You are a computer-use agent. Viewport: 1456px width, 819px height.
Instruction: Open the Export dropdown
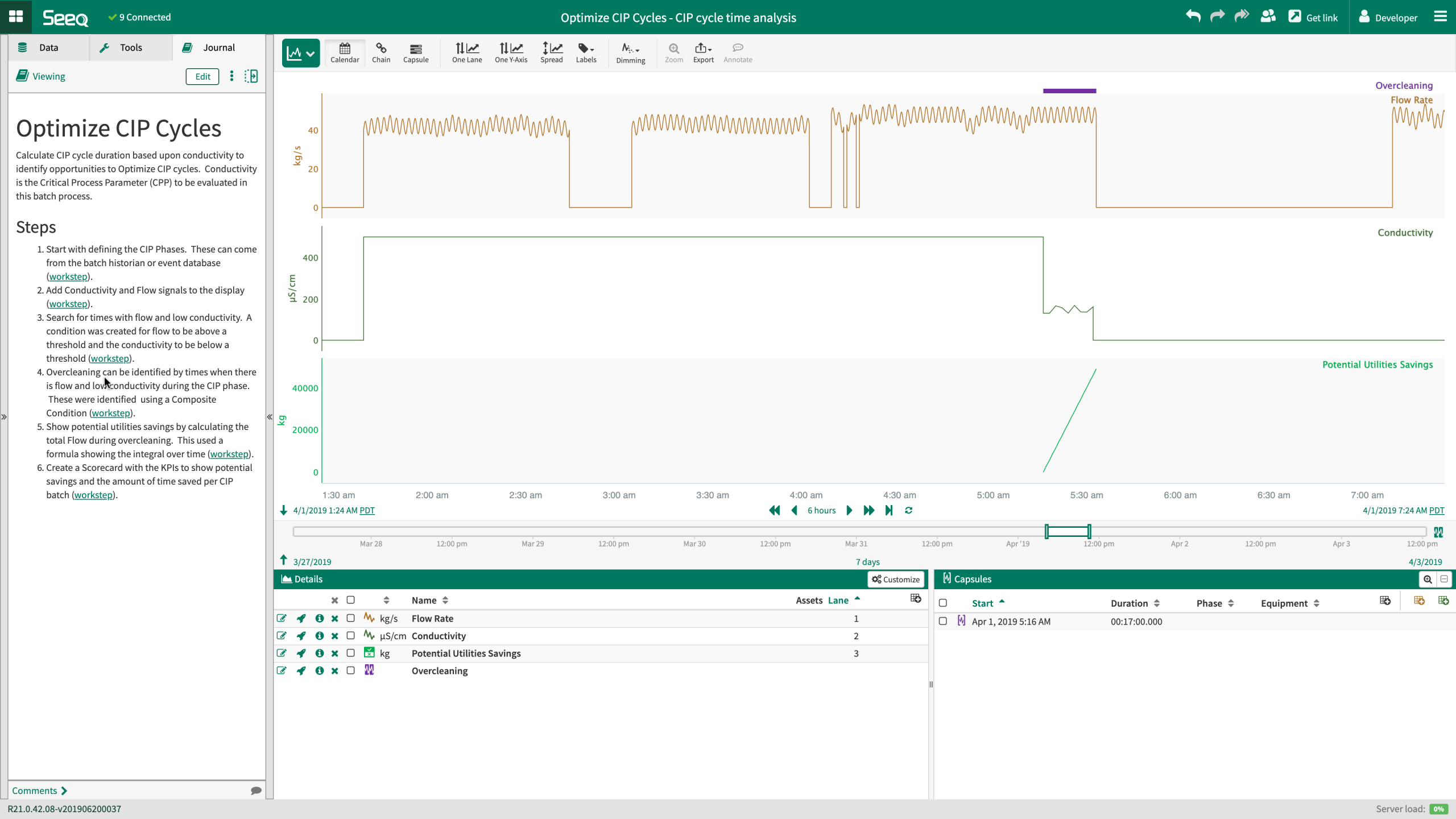(703, 53)
